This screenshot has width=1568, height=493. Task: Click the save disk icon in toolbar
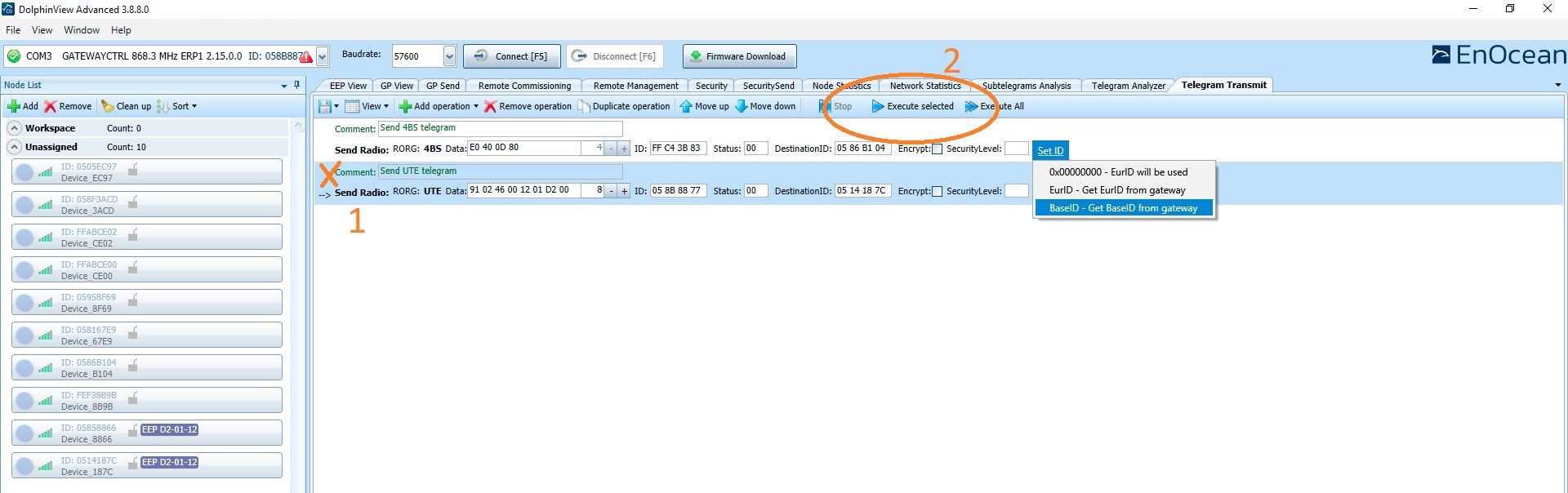tap(324, 106)
